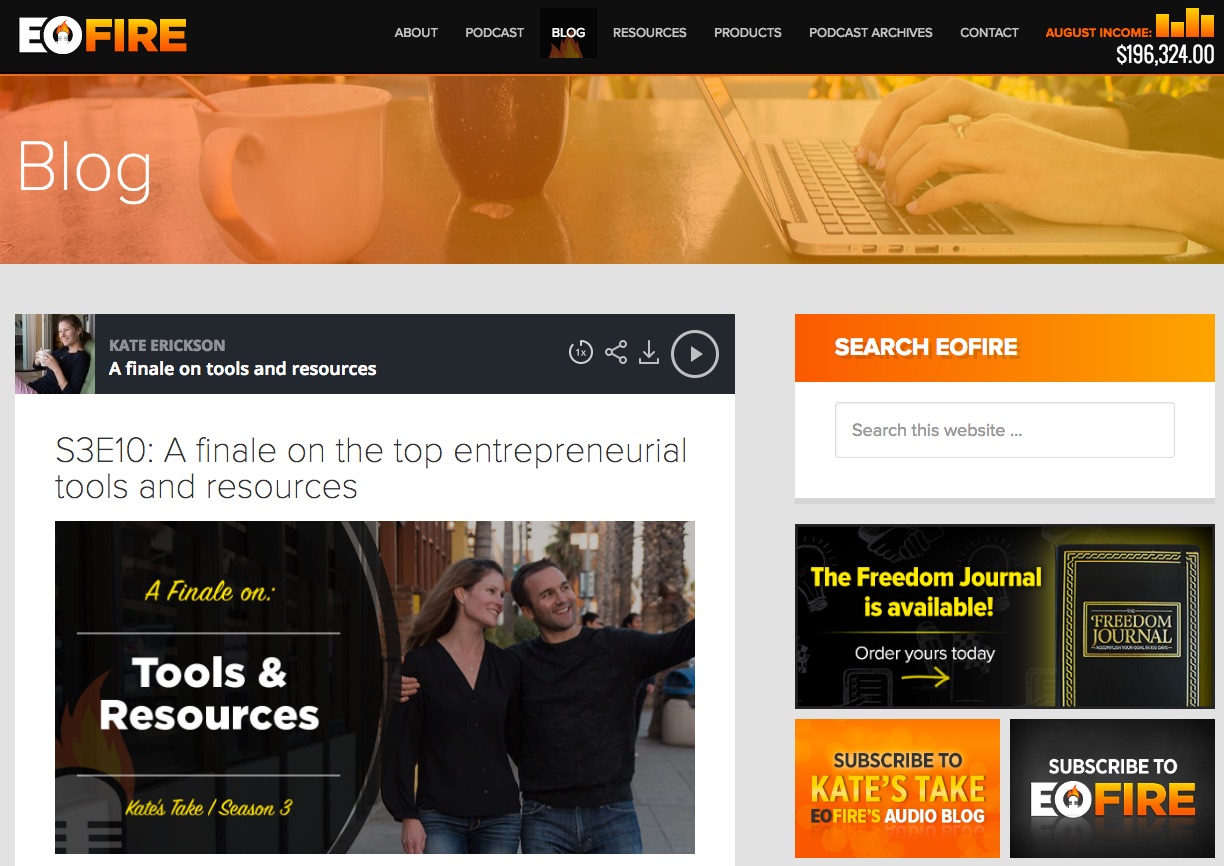Select the Blog menu tab
The height and width of the screenshot is (866, 1224).
click(x=568, y=33)
